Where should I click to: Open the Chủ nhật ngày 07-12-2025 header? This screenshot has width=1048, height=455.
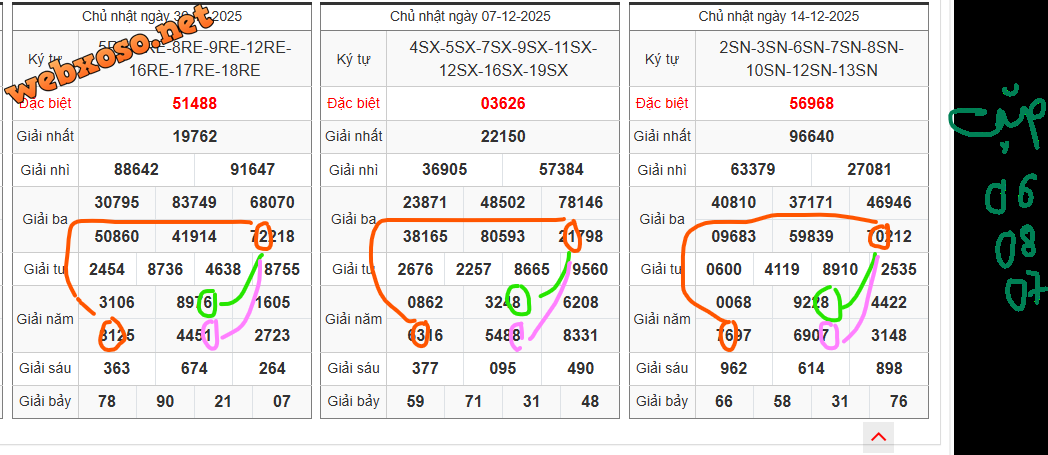[x=469, y=17]
